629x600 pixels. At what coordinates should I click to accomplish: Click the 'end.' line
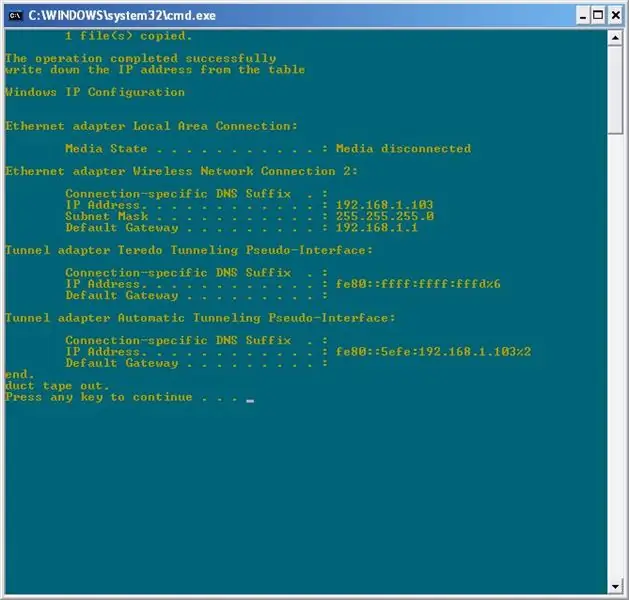pyautogui.click(x=20, y=375)
